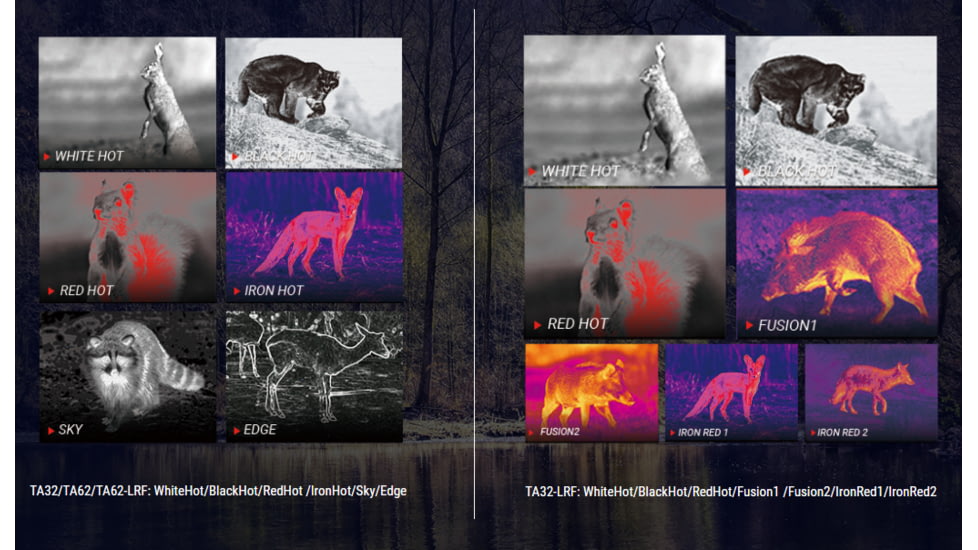
Task: Choose the Iron Hot fox thumbnail
Action: pyautogui.click(x=314, y=238)
